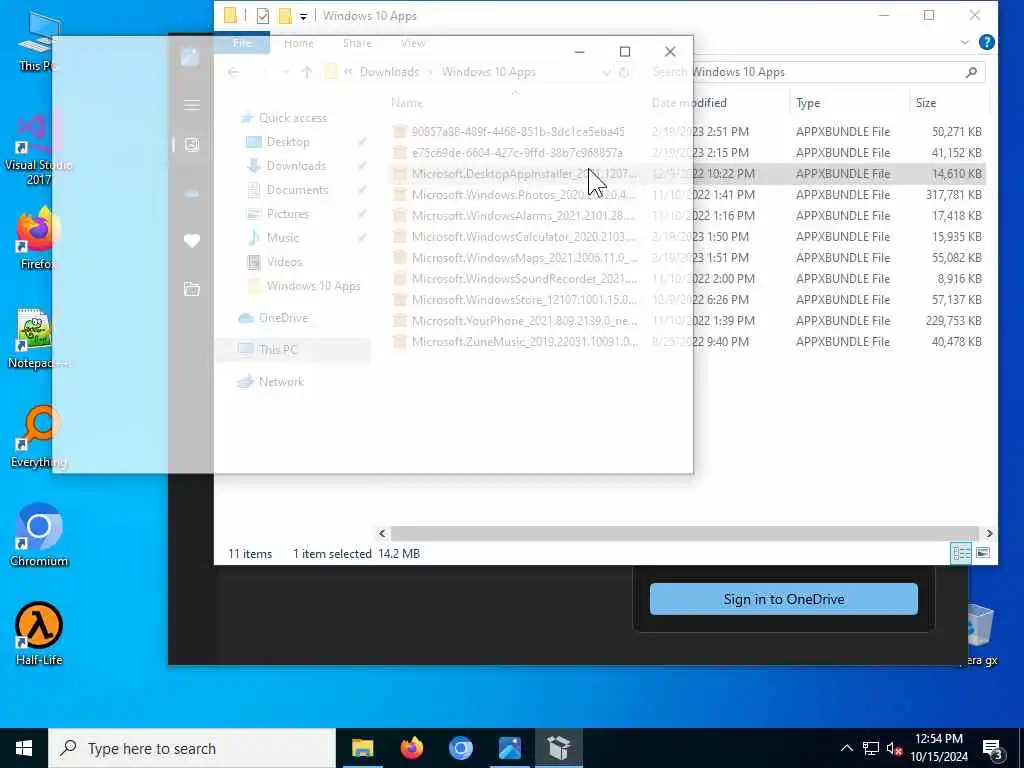Screen dimensions: 1024x768
Task: Sort files by the Name column header
Action: coord(407,103)
